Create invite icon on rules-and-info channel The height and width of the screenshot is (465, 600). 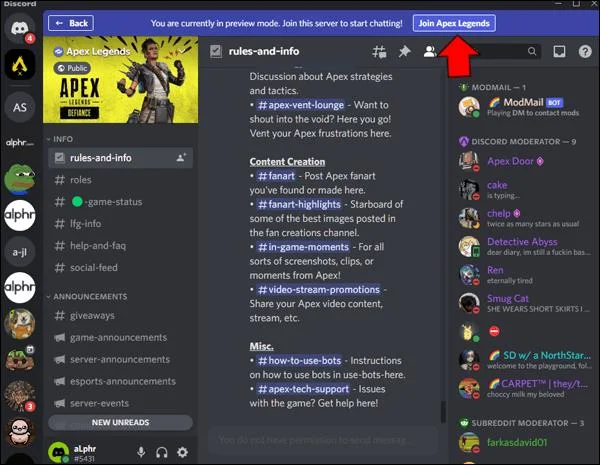coord(181,157)
